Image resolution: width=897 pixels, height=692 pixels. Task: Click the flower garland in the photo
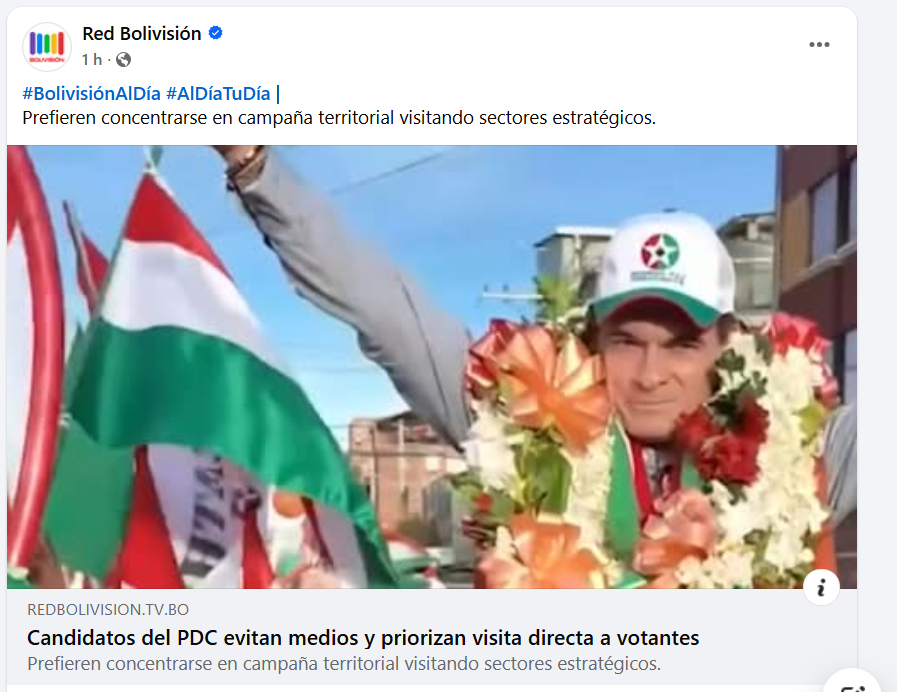click(646, 458)
